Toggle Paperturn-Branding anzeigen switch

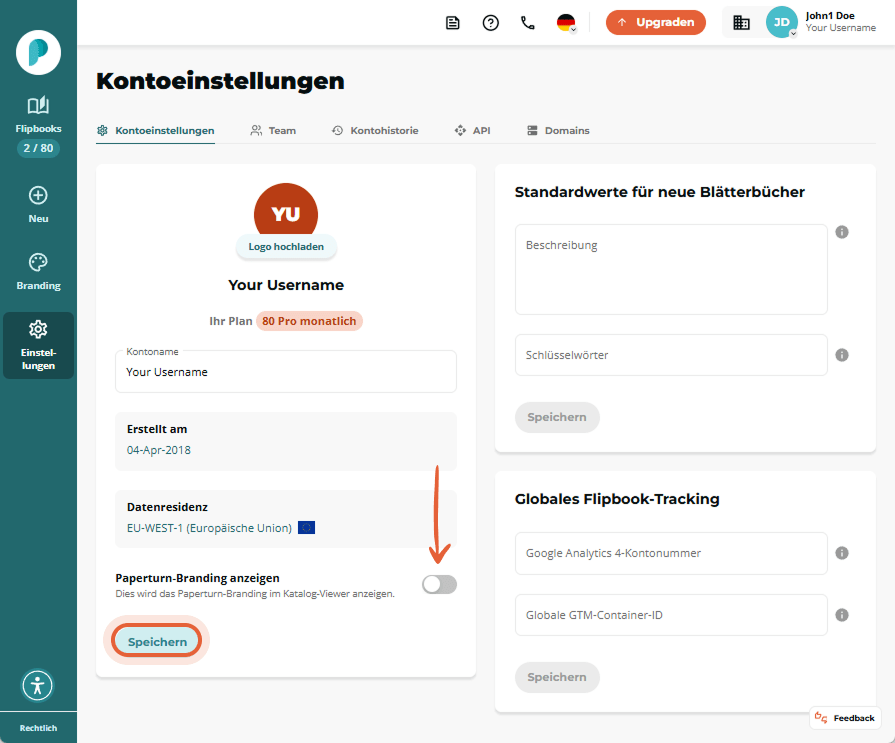coord(440,584)
